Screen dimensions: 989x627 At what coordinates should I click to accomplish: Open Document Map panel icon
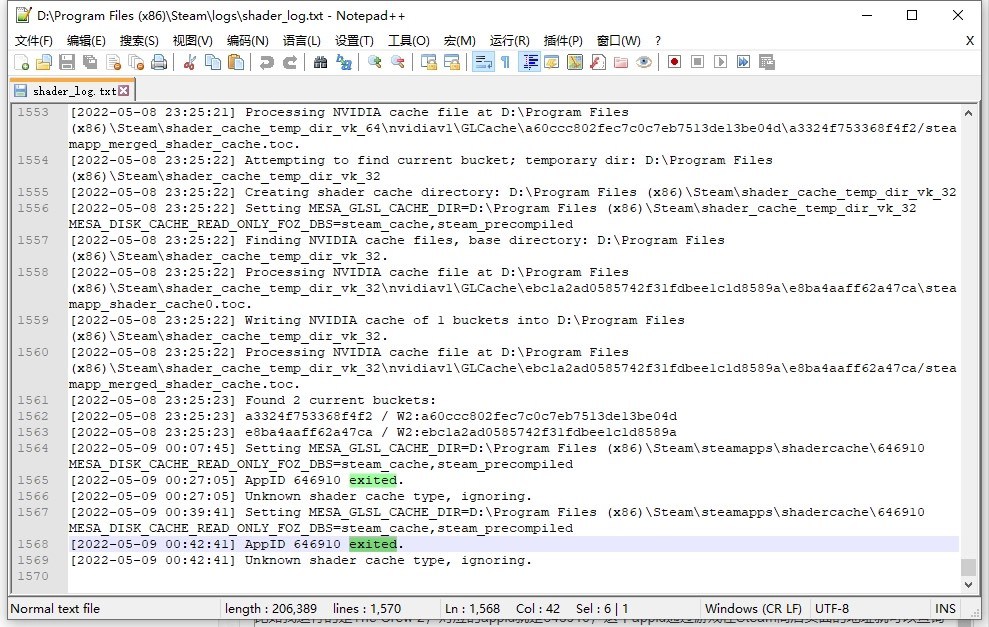[575, 62]
